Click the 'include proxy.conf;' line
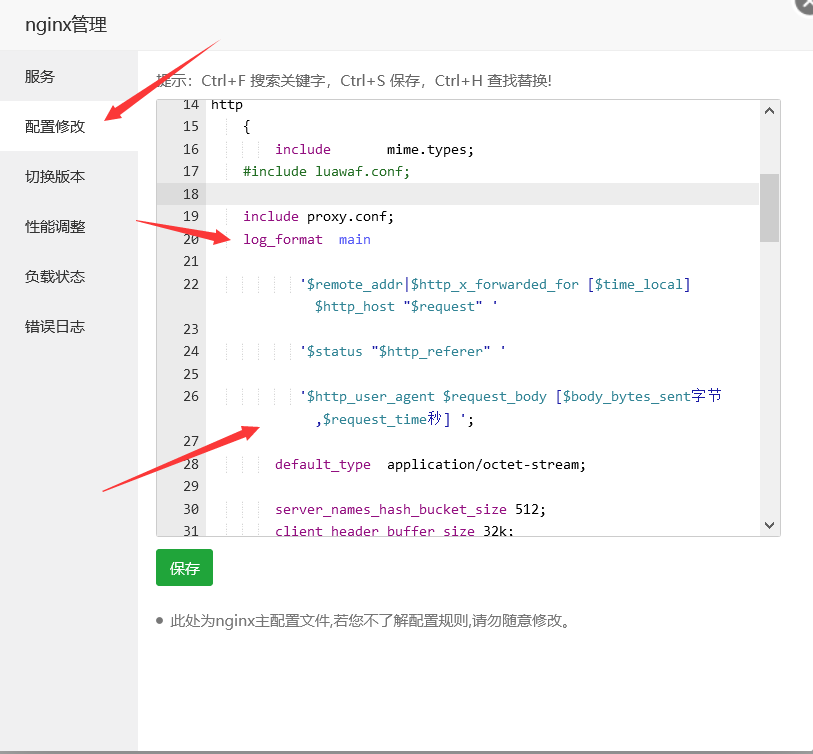The image size is (813, 754). tap(318, 216)
